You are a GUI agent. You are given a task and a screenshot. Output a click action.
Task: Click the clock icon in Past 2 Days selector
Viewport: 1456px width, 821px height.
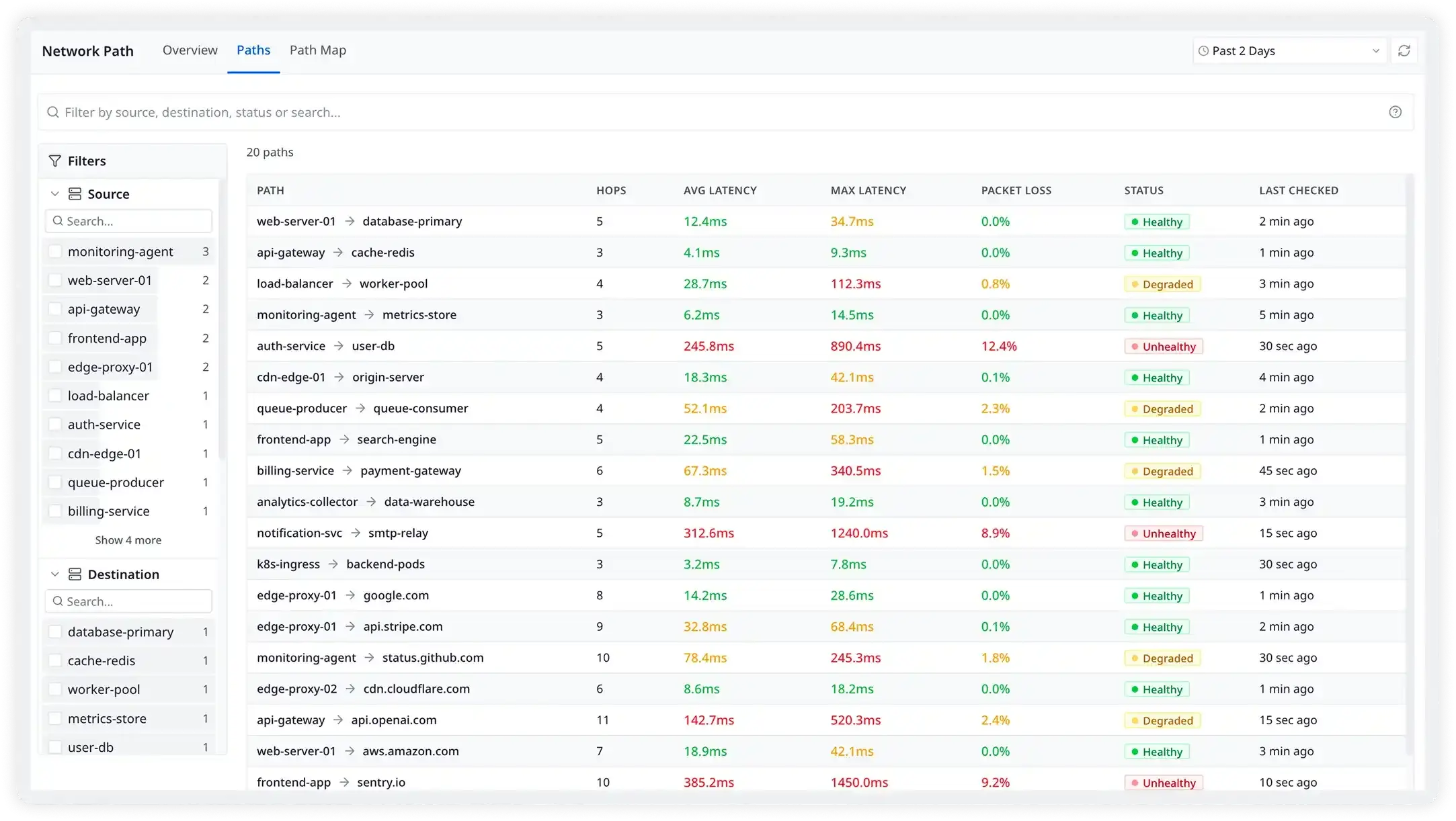(1203, 50)
